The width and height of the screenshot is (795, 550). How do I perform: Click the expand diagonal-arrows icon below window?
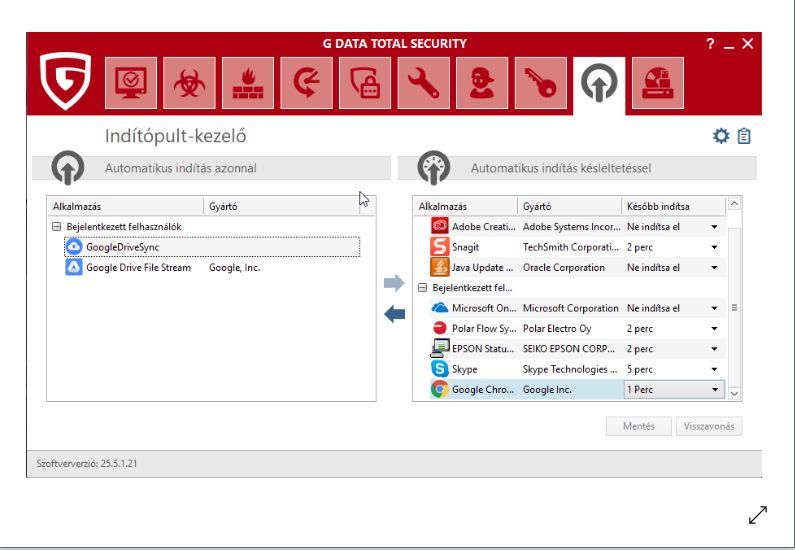pyautogui.click(x=757, y=515)
